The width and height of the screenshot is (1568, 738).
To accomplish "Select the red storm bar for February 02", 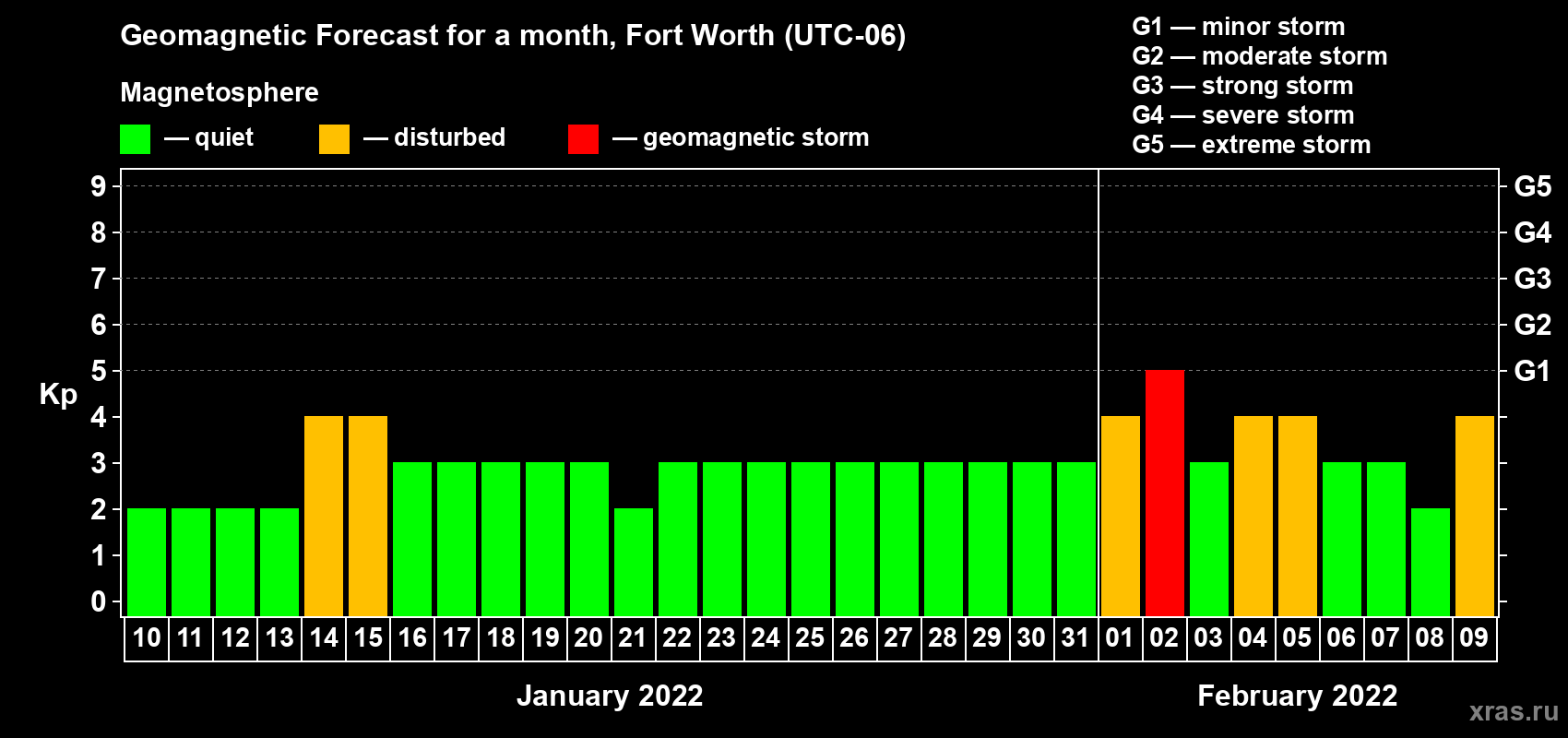I will [1164, 493].
